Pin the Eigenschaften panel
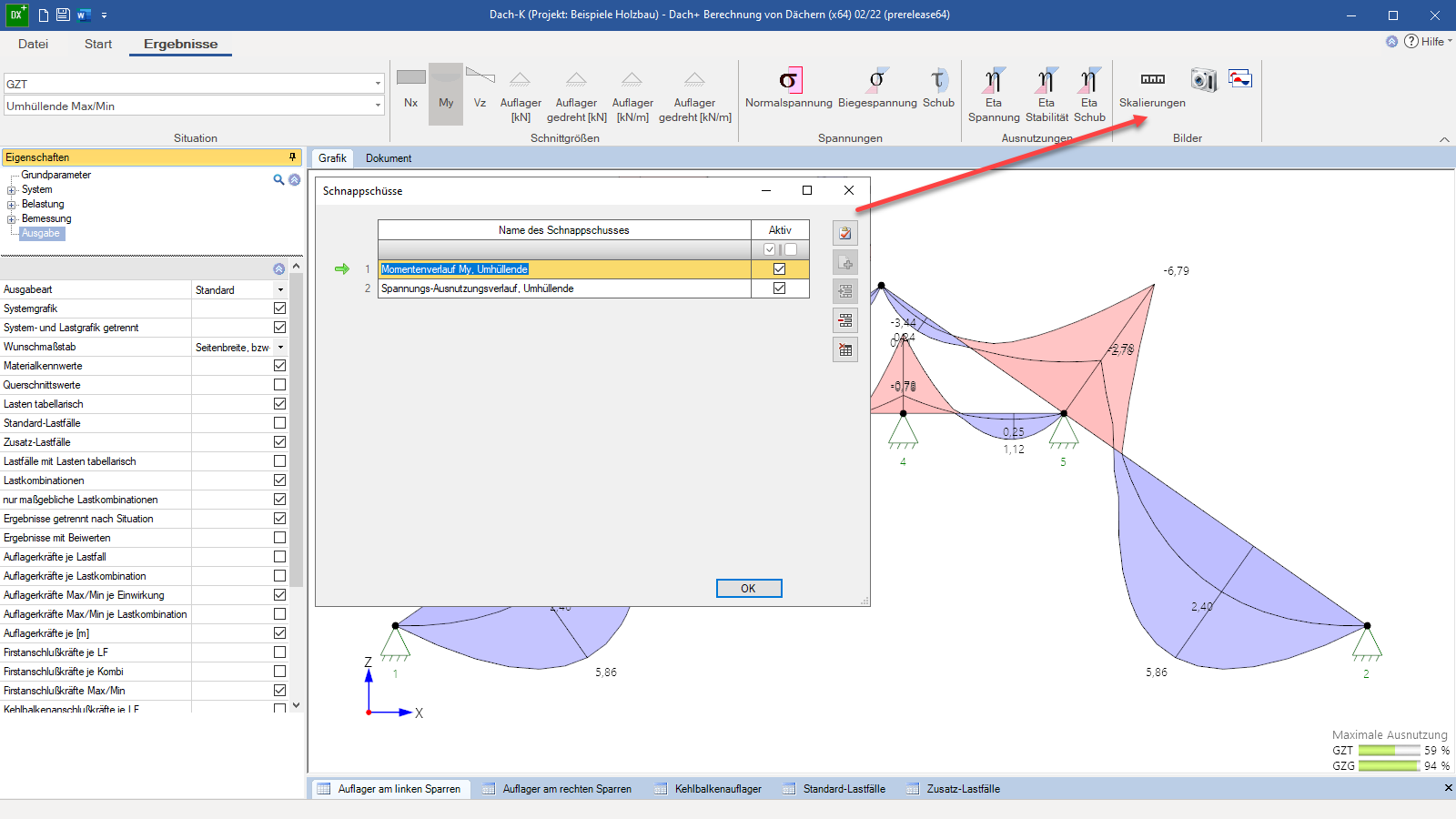This screenshot has height=819, width=1456. click(x=292, y=157)
